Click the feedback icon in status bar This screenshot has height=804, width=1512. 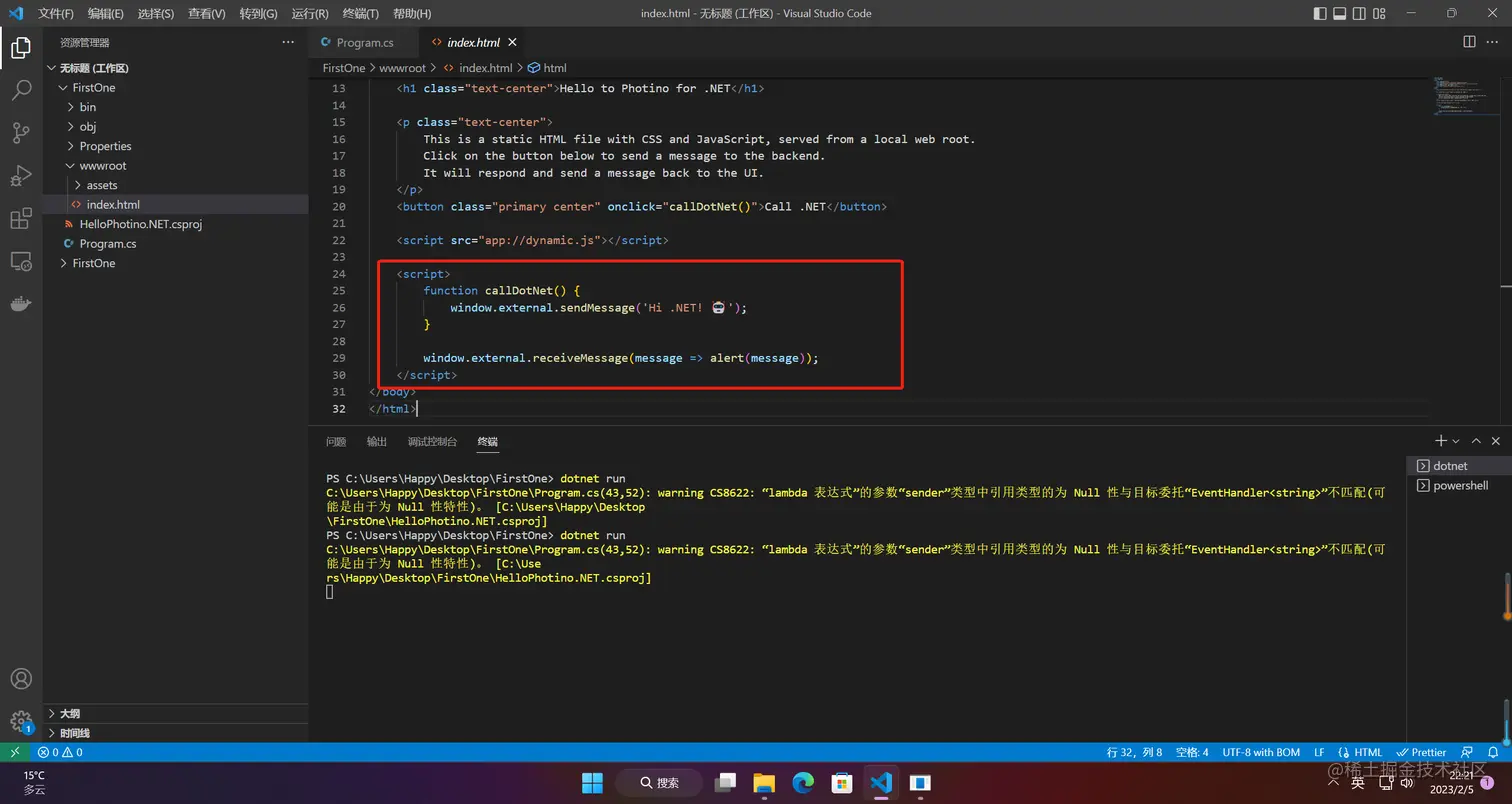(x=1467, y=752)
